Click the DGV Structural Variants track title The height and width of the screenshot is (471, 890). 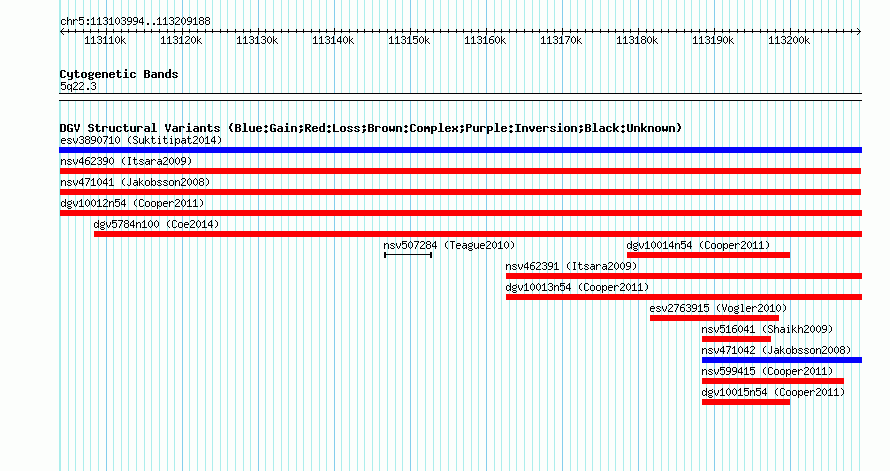(371, 128)
